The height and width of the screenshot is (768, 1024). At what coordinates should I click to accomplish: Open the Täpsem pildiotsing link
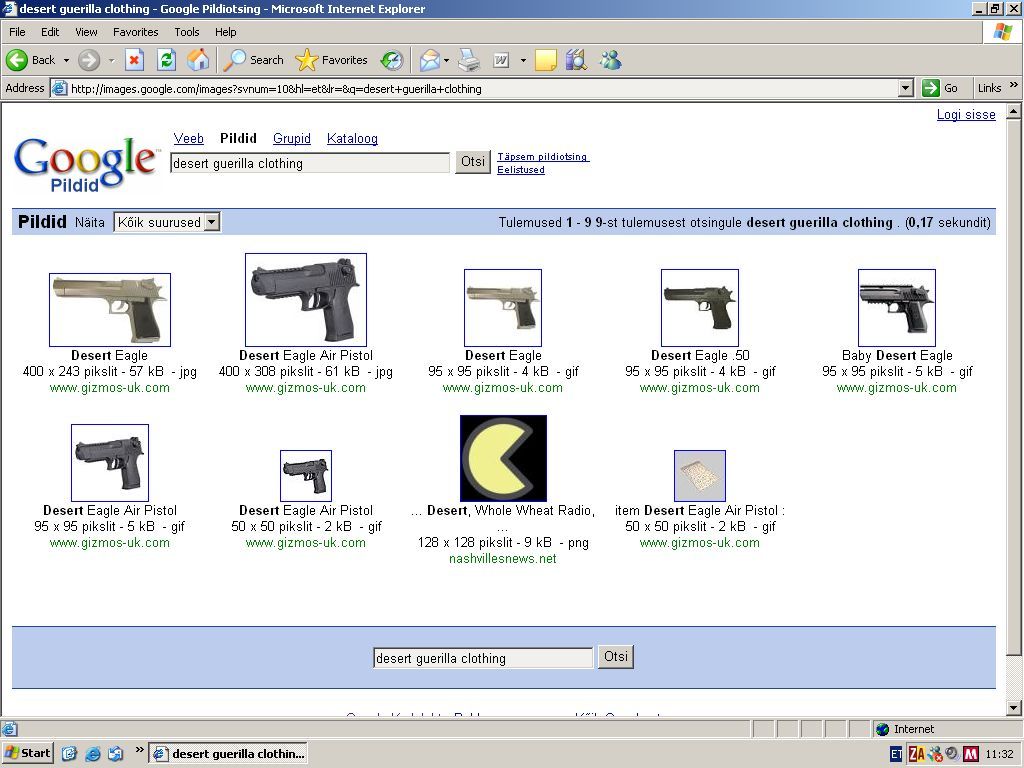(543, 157)
